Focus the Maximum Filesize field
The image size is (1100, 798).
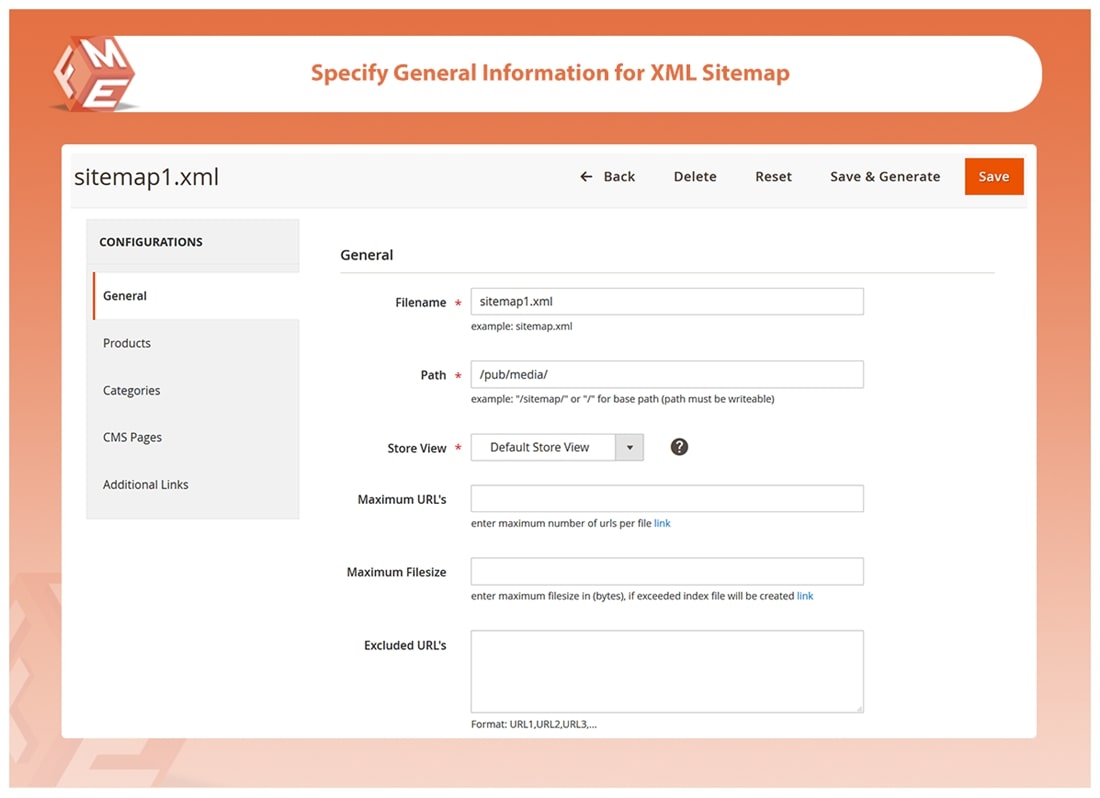(667, 572)
